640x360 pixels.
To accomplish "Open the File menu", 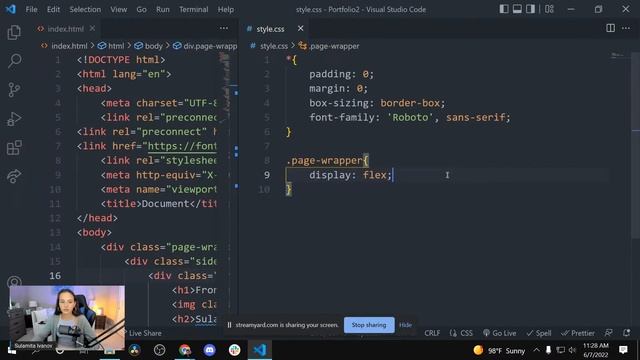I will (x=31, y=9).
